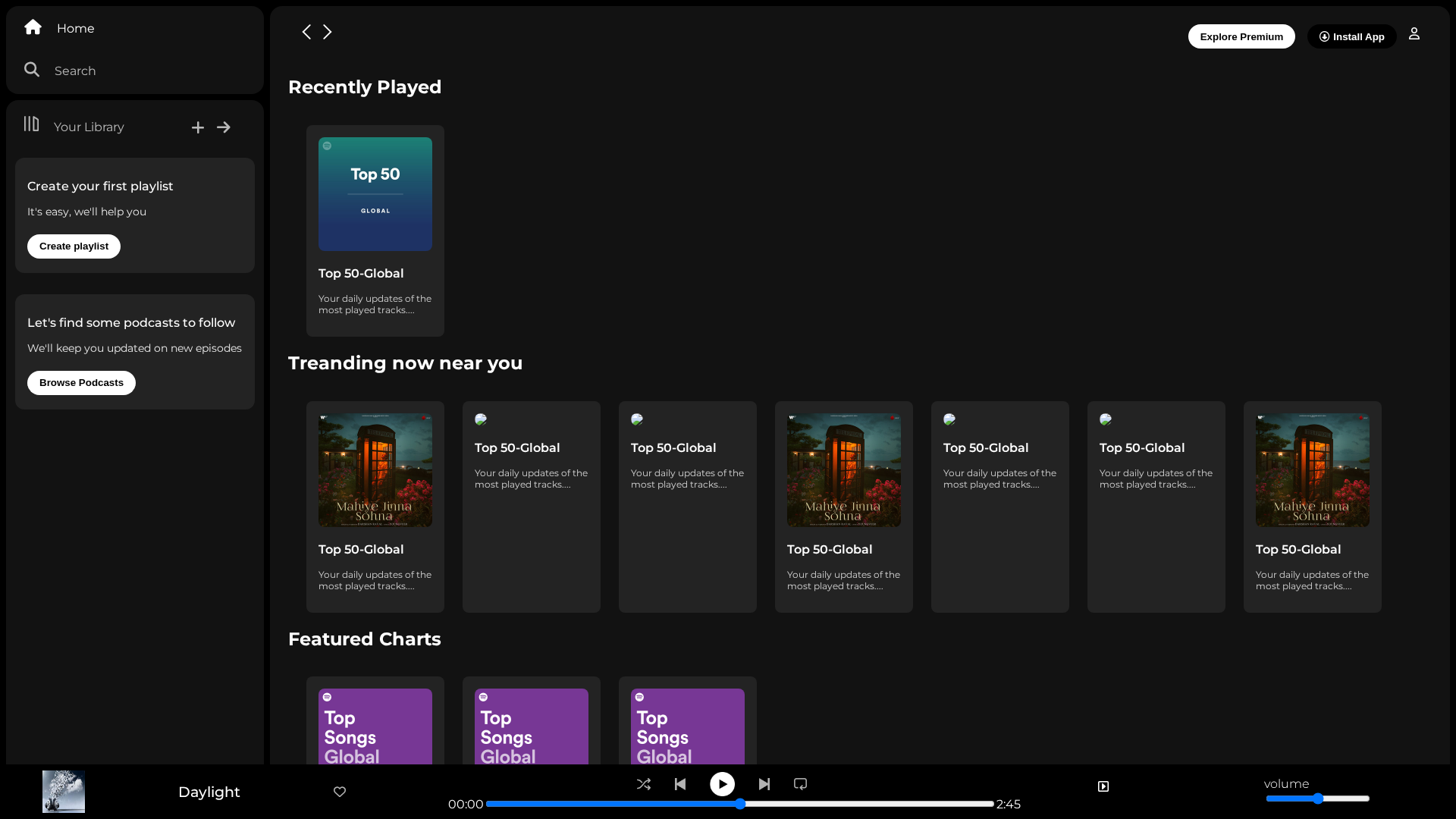Open the now playing view icon
Image resolution: width=1456 pixels, height=819 pixels.
[x=1103, y=786]
